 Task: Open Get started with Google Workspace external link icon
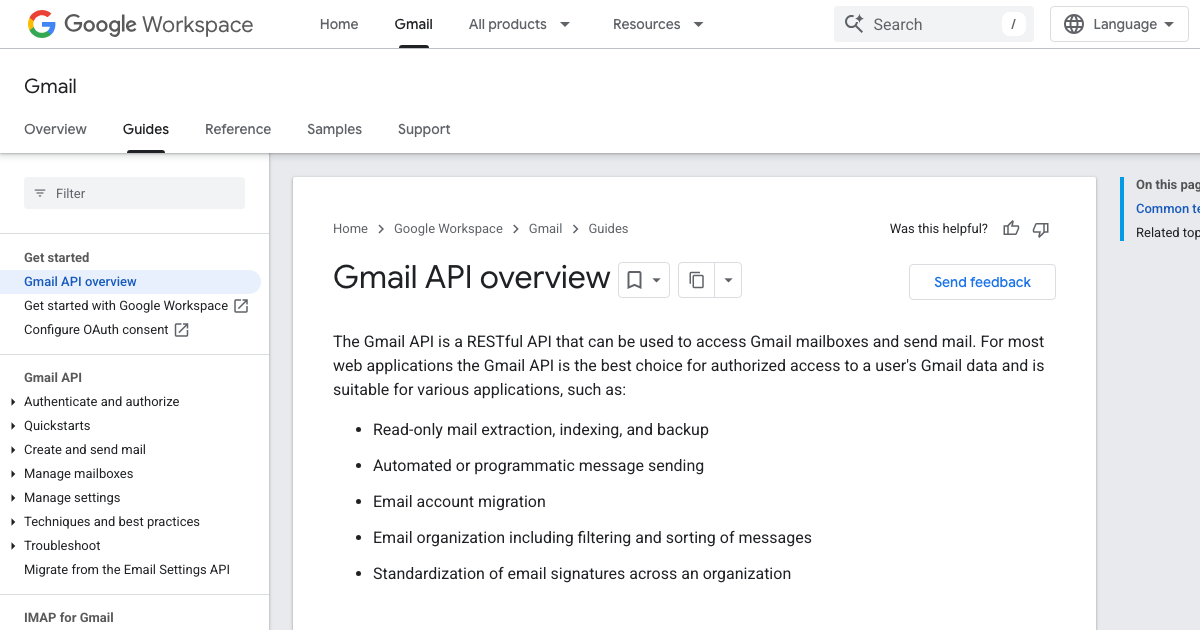pos(239,305)
